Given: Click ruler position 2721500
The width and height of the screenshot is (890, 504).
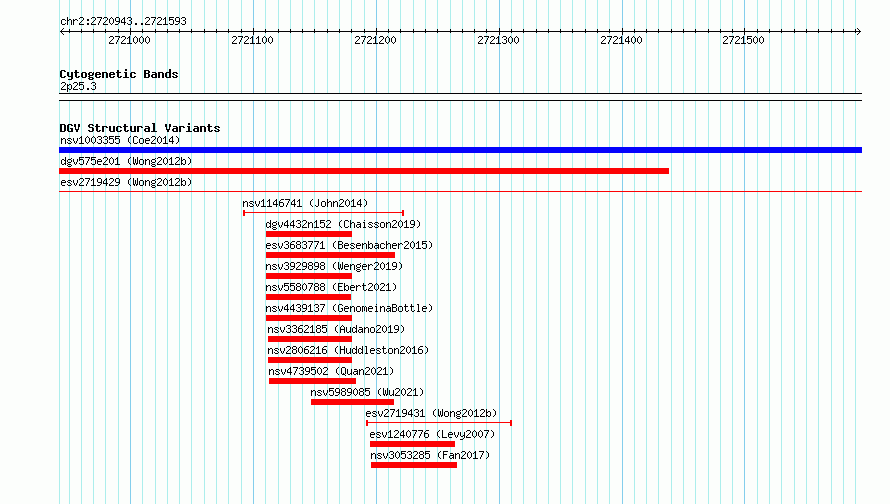Looking at the screenshot, I should pyautogui.click(x=744, y=40).
